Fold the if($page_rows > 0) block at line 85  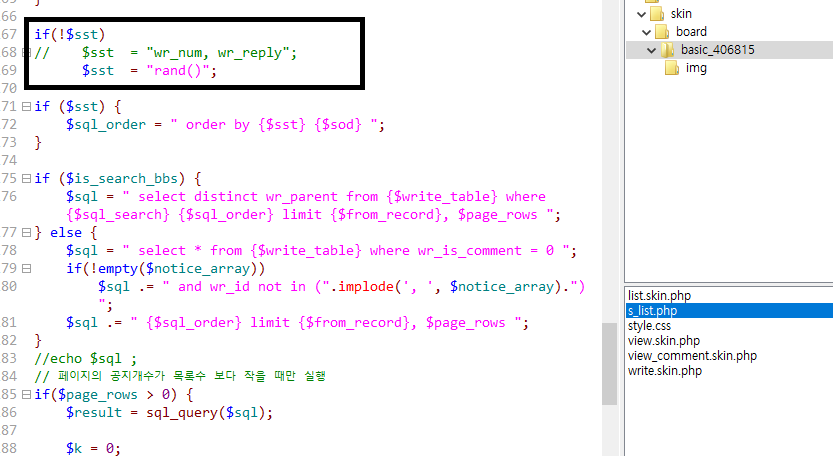pos(26,394)
